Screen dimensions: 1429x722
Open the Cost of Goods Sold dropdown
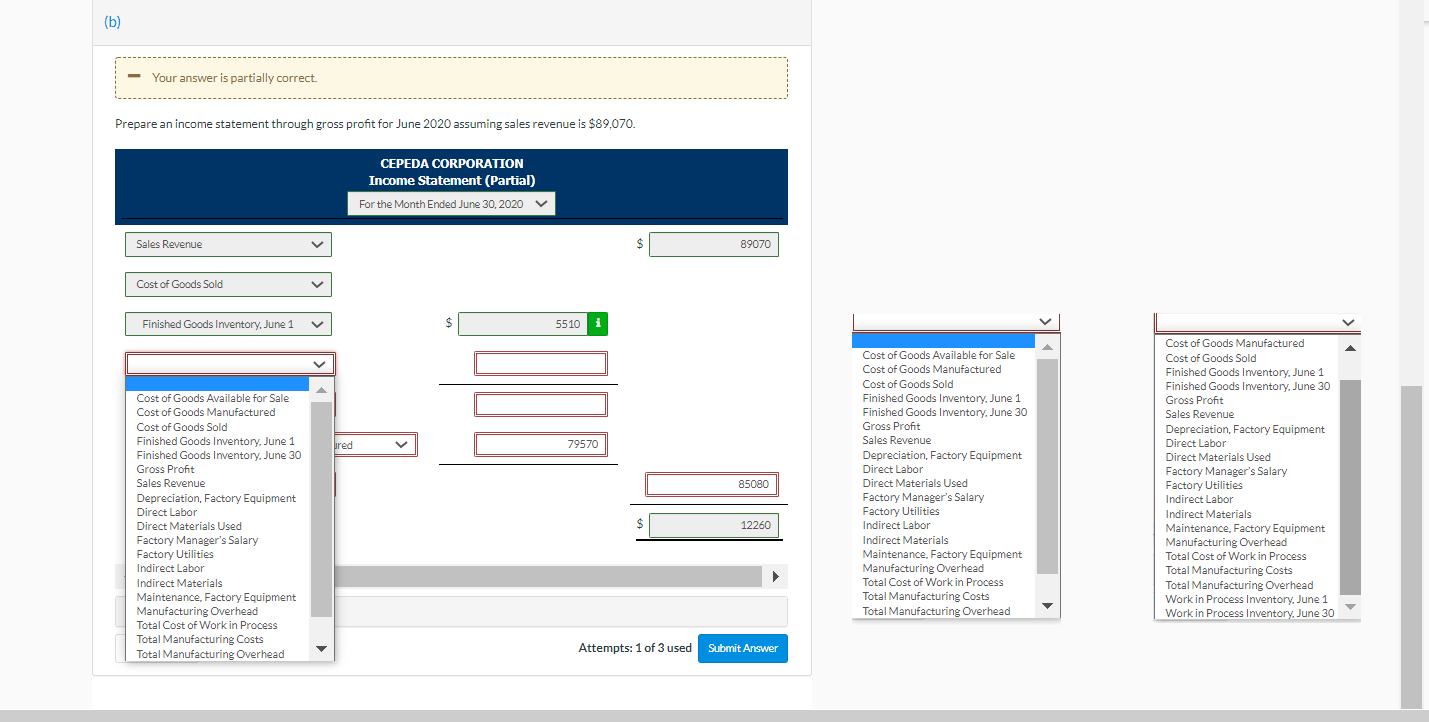pyautogui.click(x=228, y=284)
